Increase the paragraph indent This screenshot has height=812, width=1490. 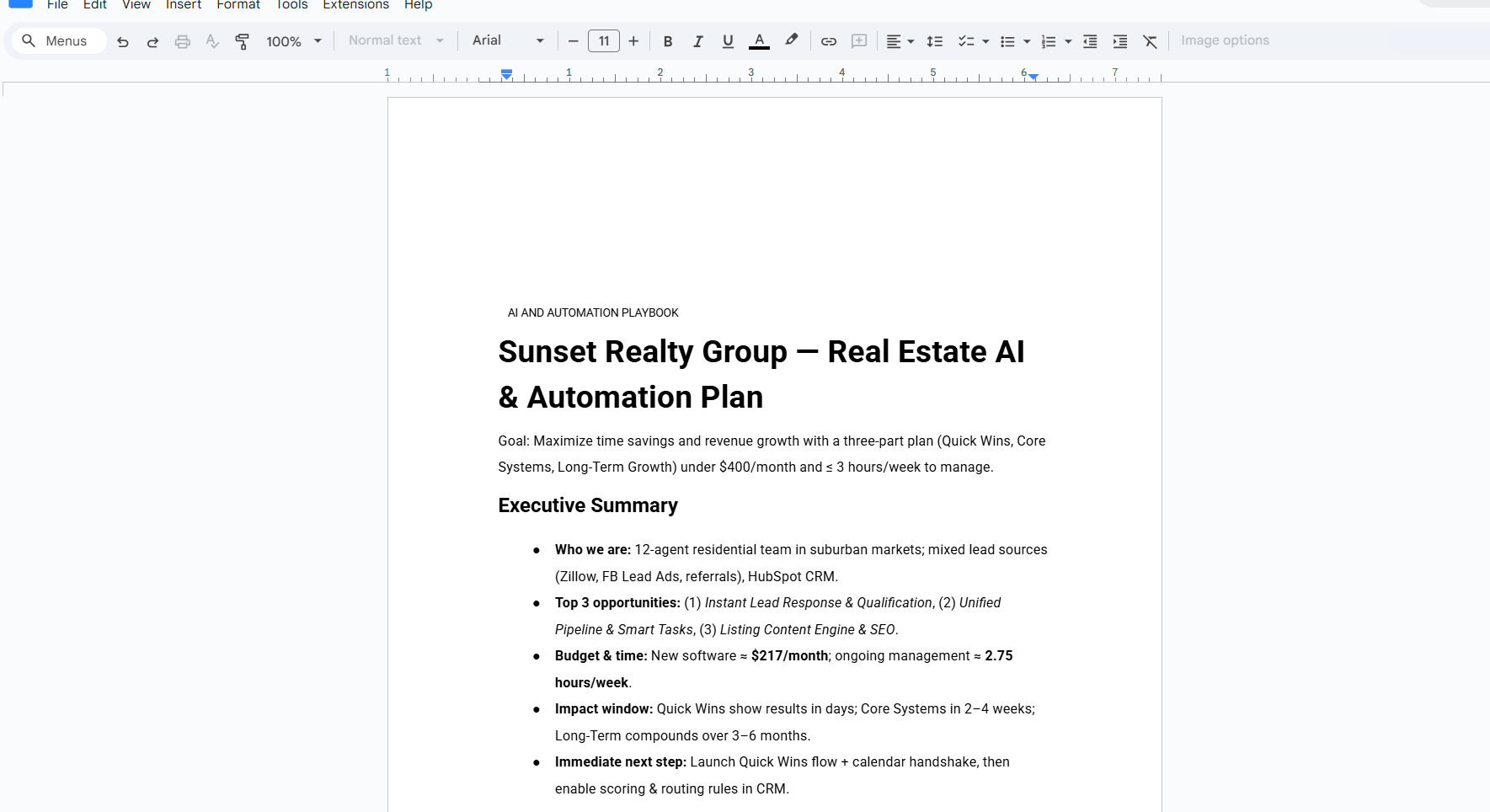point(1120,41)
